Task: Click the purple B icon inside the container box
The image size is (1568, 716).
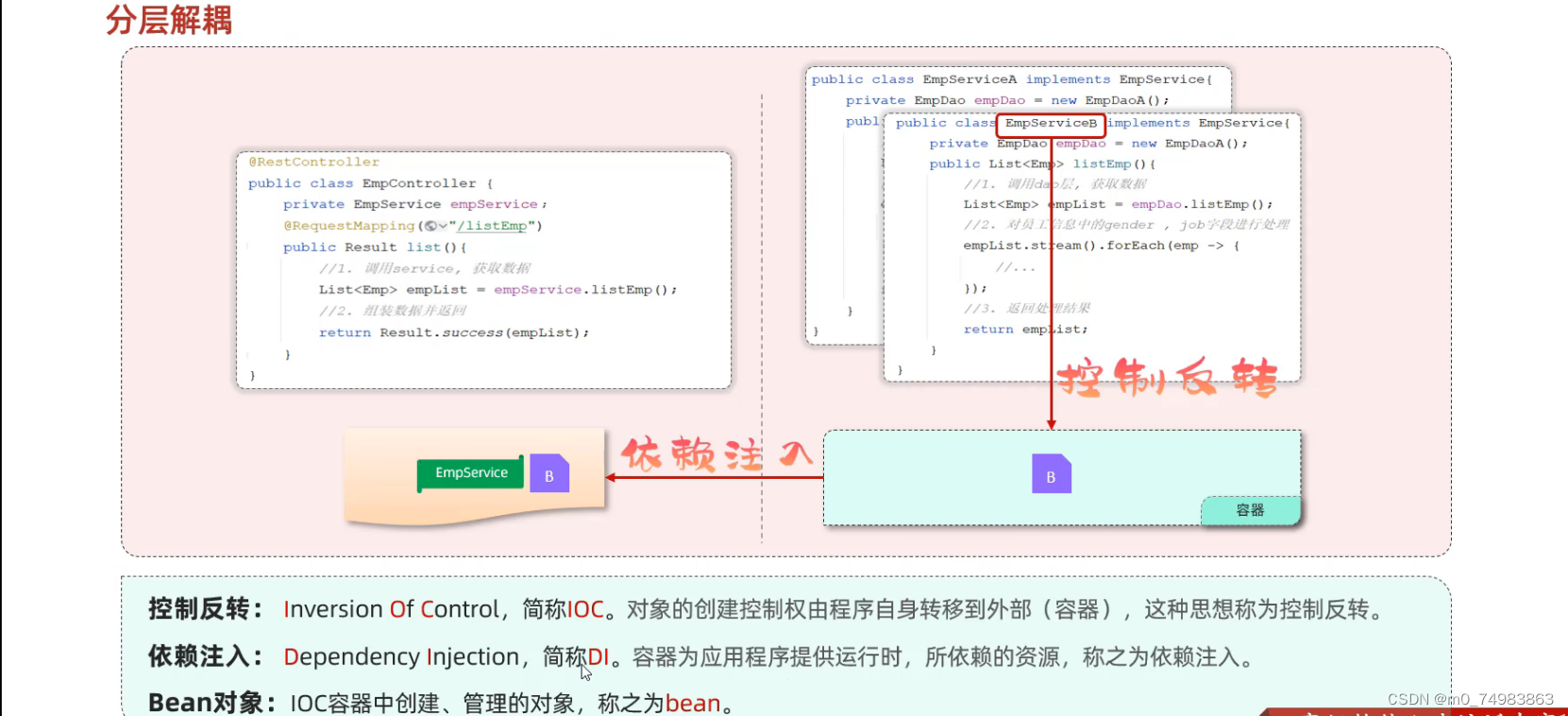Action: [1052, 474]
